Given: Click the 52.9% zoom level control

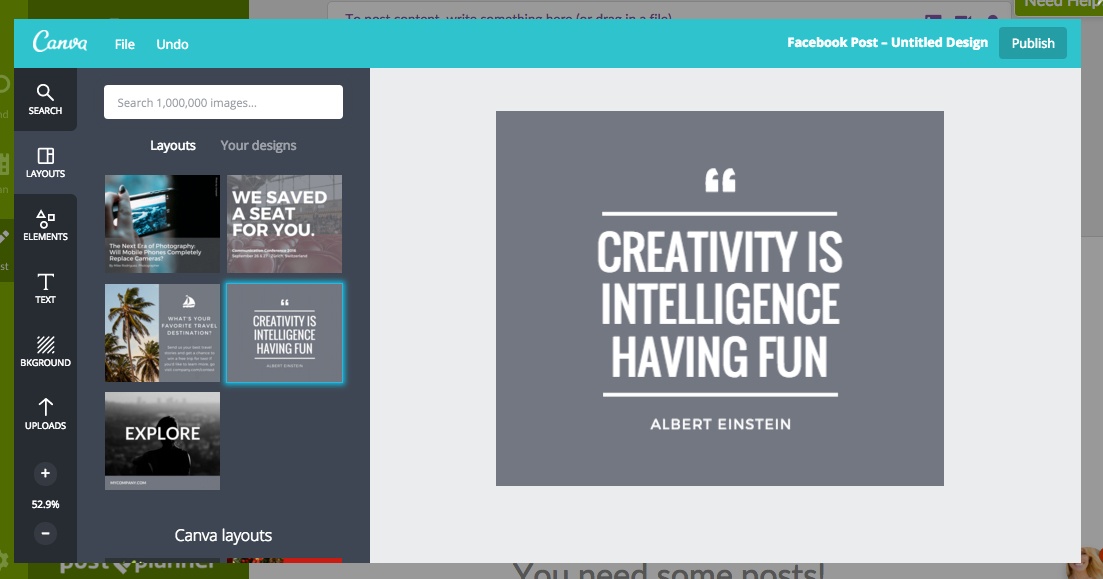Looking at the screenshot, I should click(45, 504).
